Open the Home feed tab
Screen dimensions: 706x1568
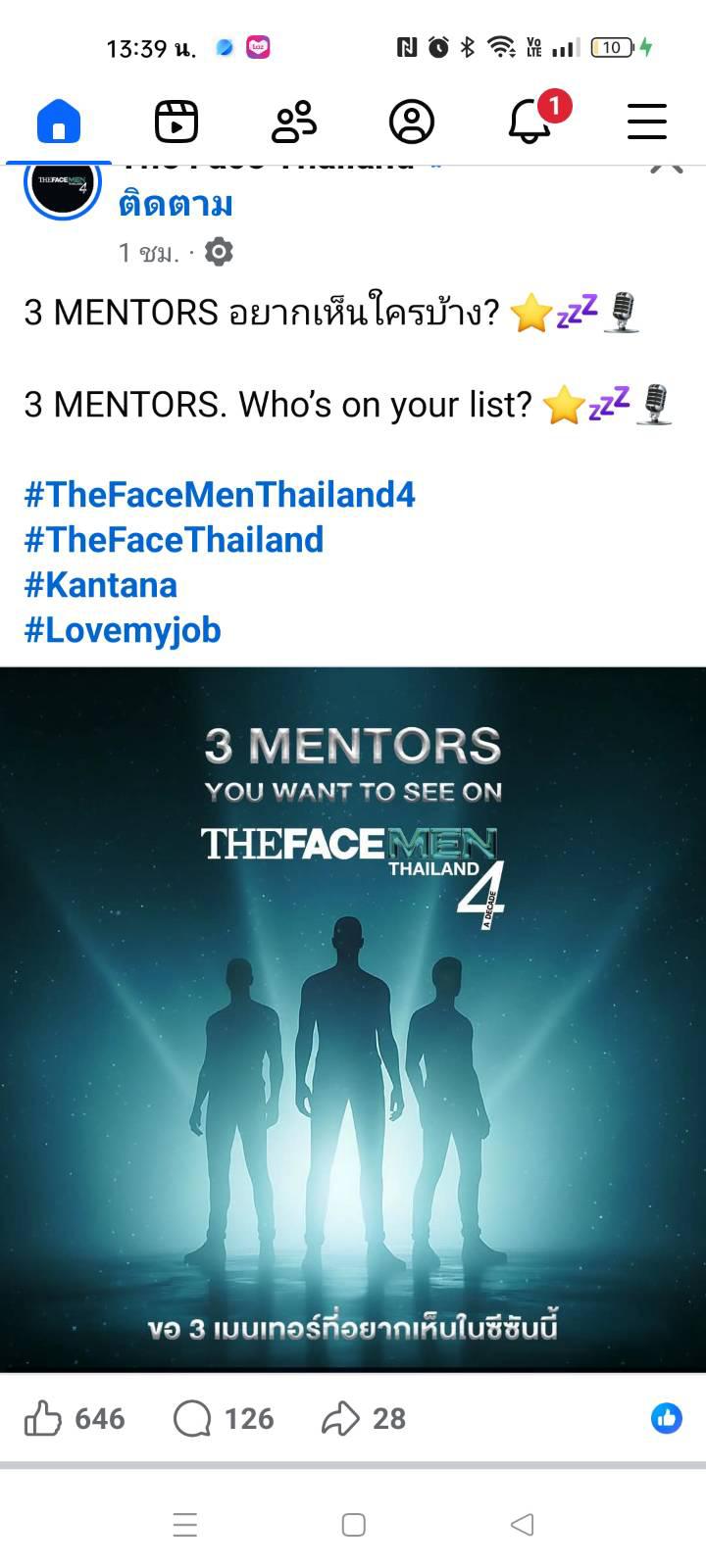tap(59, 122)
